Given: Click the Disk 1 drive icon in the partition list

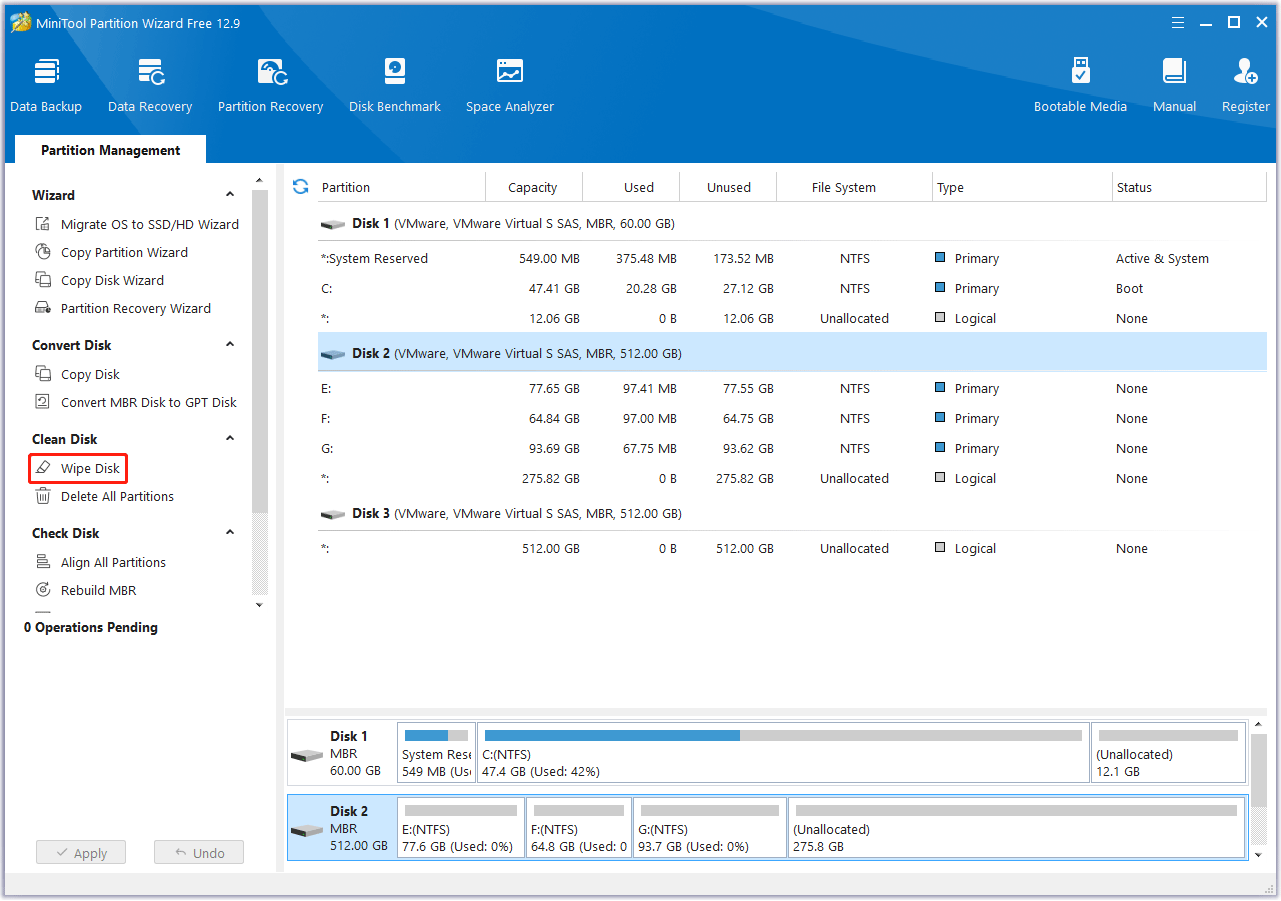Looking at the screenshot, I should (x=332, y=224).
